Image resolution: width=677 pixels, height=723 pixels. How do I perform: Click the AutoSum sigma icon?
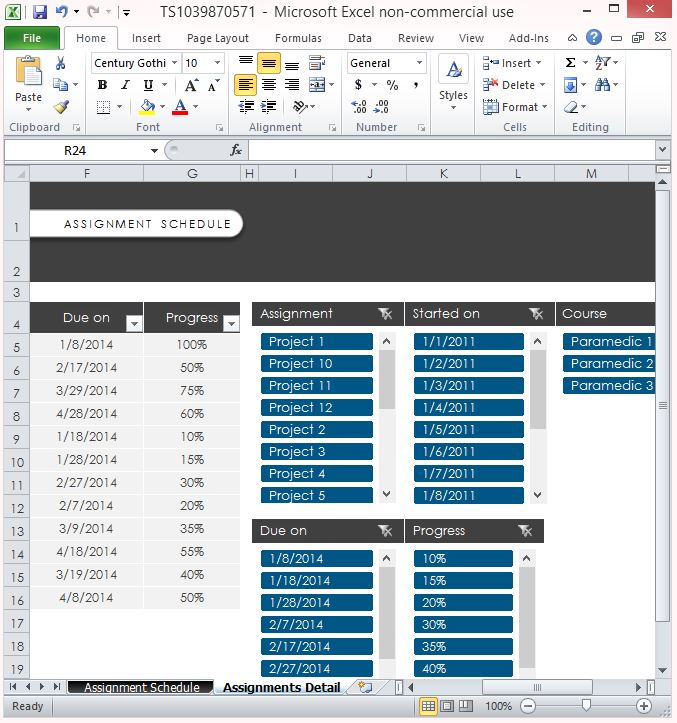point(570,62)
